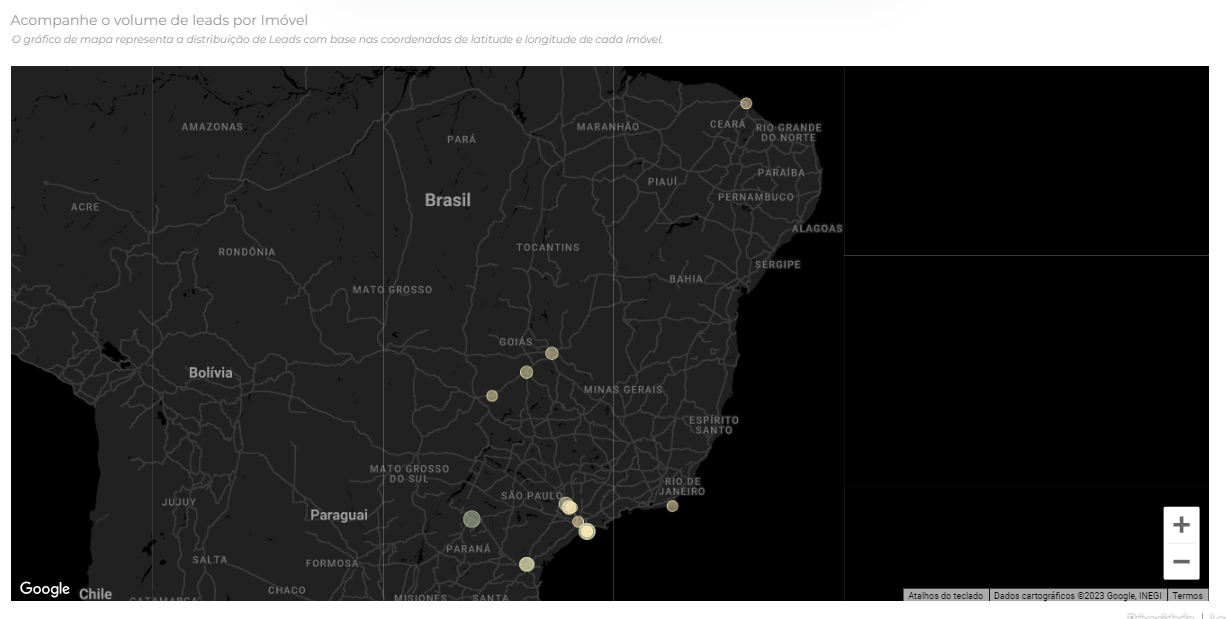This screenshot has height=619, width=1226.
Task: Click the MARANHÃO state label
Action: click(608, 127)
